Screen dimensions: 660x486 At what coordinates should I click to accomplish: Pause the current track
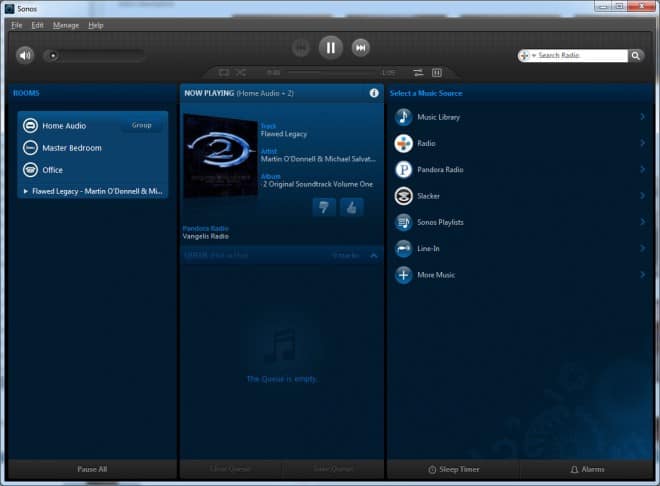pyautogui.click(x=331, y=47)
